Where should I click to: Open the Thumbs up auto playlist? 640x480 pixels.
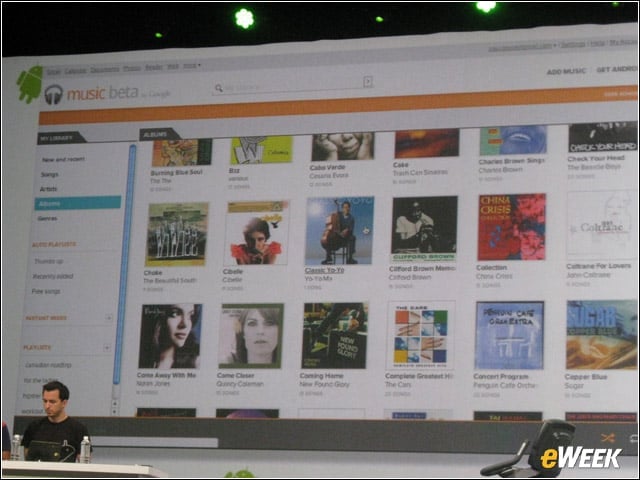pos(48,261)
